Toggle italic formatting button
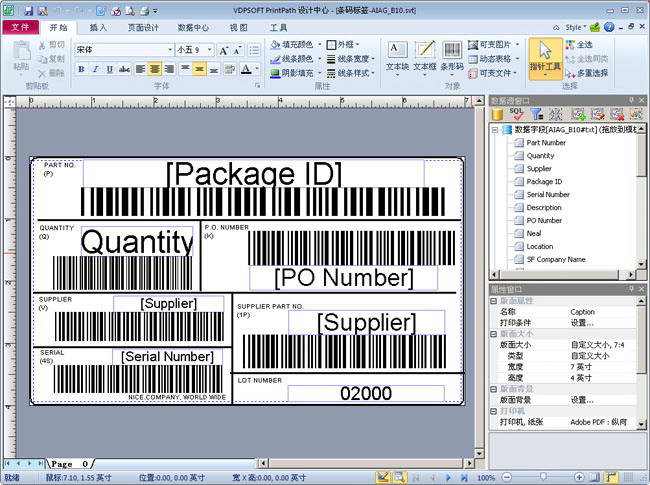 pos(96,69)
